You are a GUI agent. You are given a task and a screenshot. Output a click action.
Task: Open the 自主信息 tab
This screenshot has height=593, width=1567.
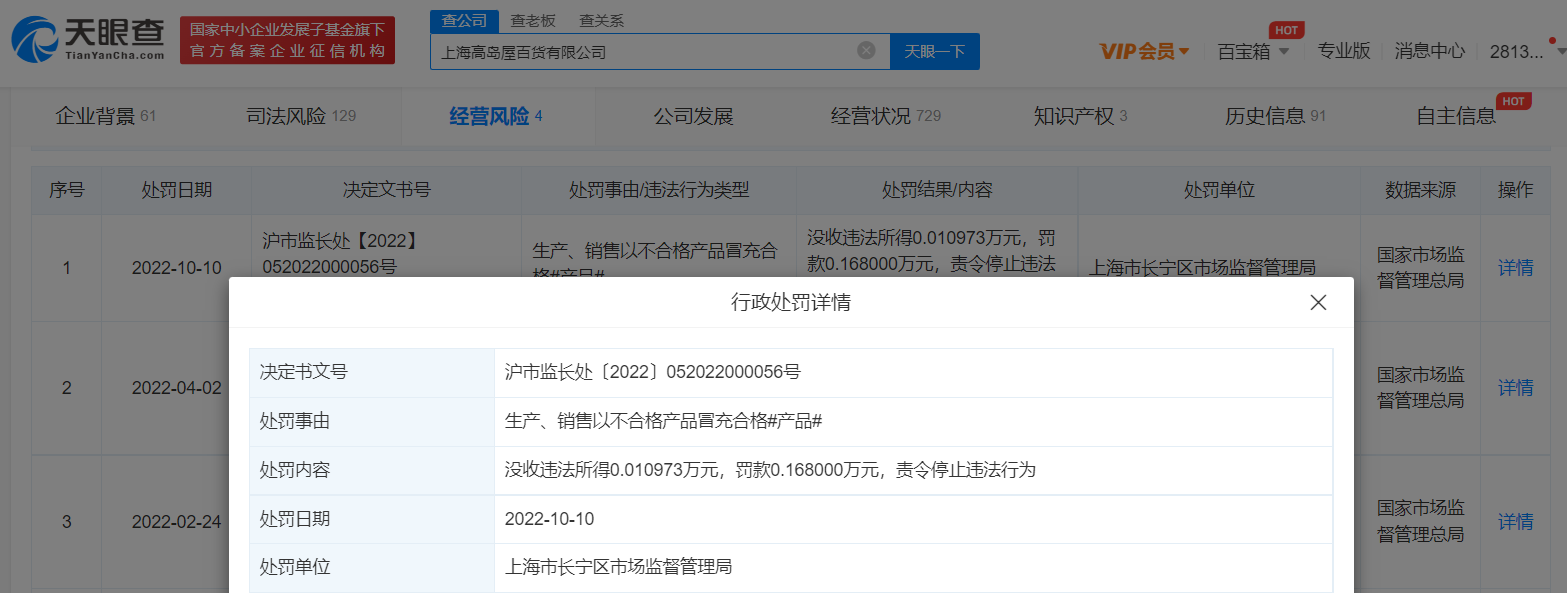[x=1456, y=116]
